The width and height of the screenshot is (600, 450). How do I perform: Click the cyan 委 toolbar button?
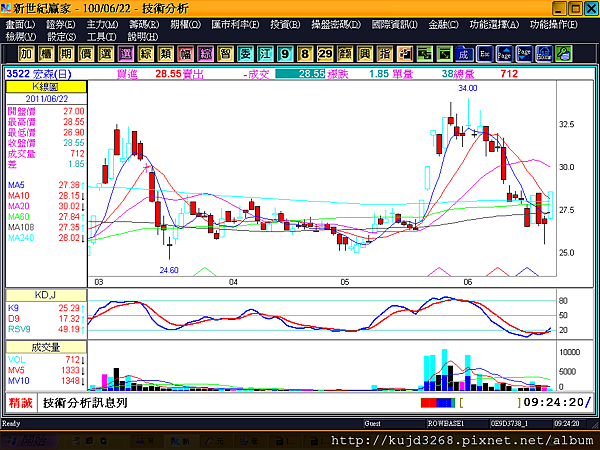point(245,54)
